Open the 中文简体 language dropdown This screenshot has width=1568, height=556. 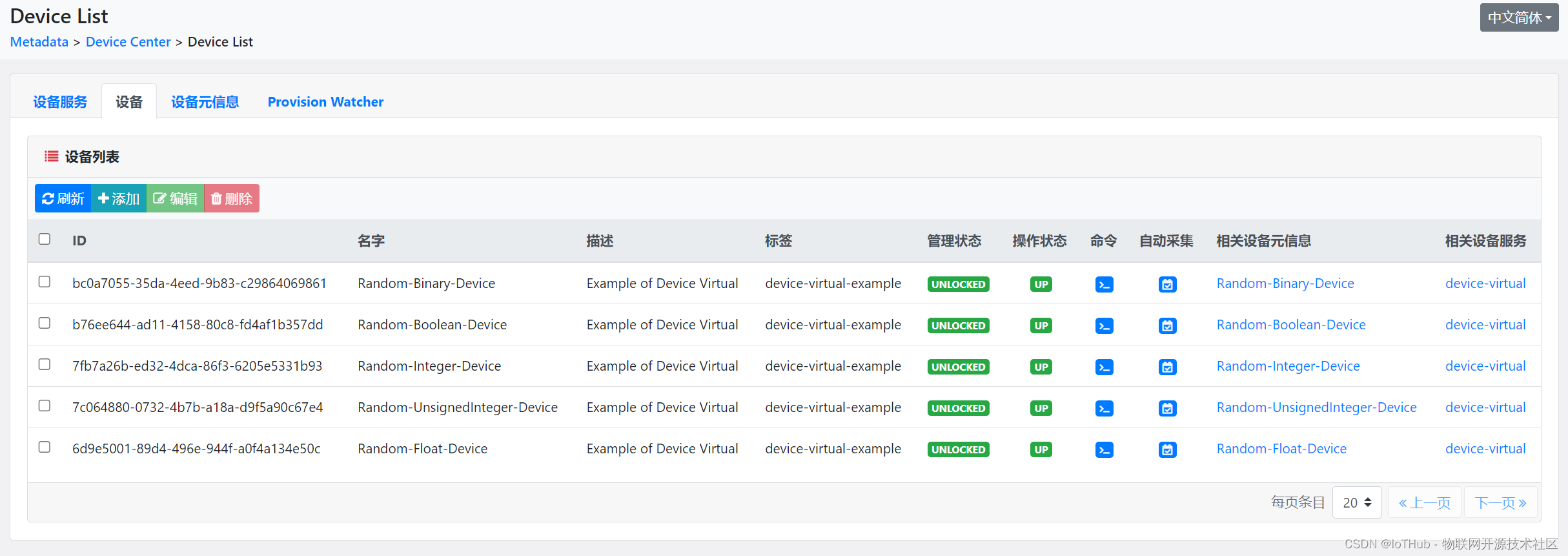coord(1519,17)
